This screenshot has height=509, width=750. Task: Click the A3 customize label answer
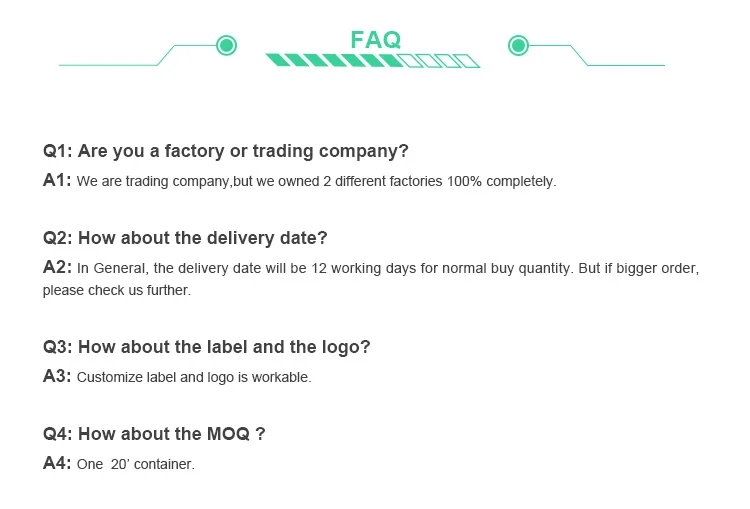coord(194,377)
